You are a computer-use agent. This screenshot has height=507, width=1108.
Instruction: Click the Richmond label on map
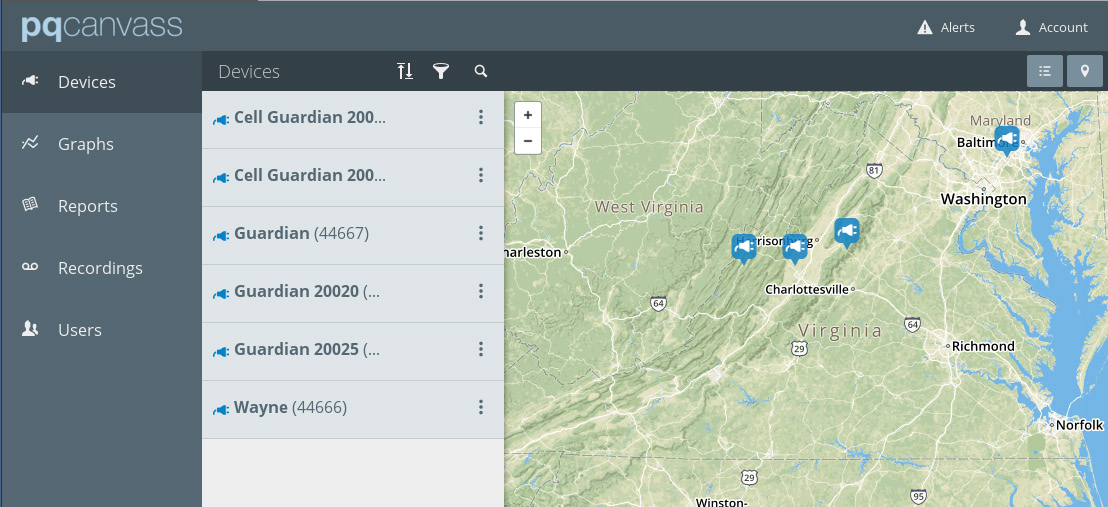(983, 346)
